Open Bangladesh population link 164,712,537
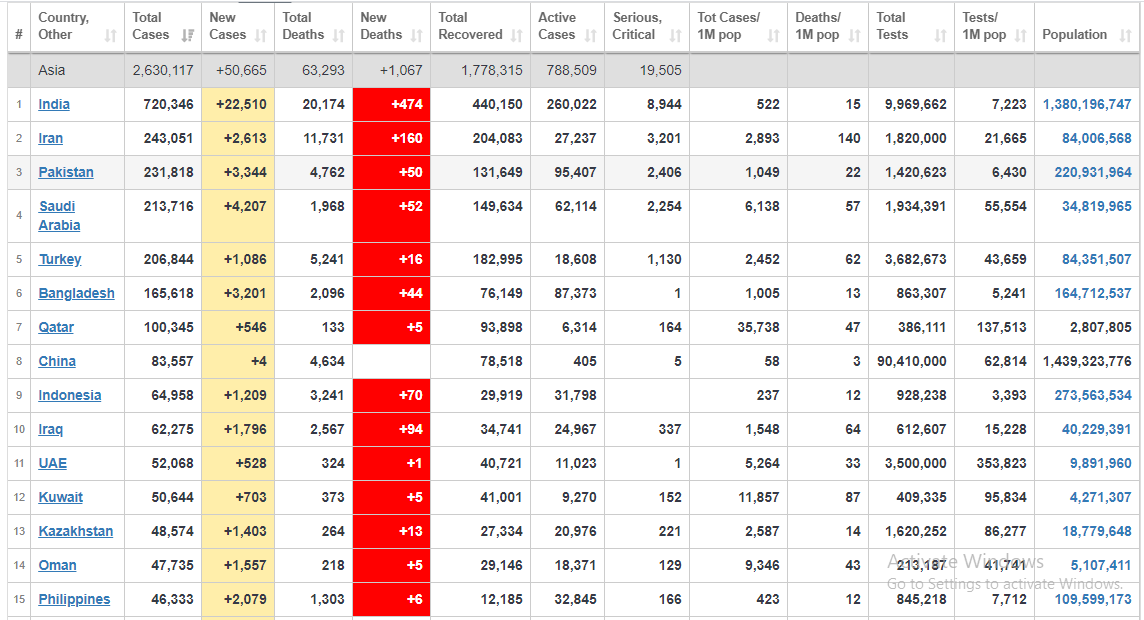Image resolution: width=1144 pixels, height=620 pixels. click(x=1093, y=293)
